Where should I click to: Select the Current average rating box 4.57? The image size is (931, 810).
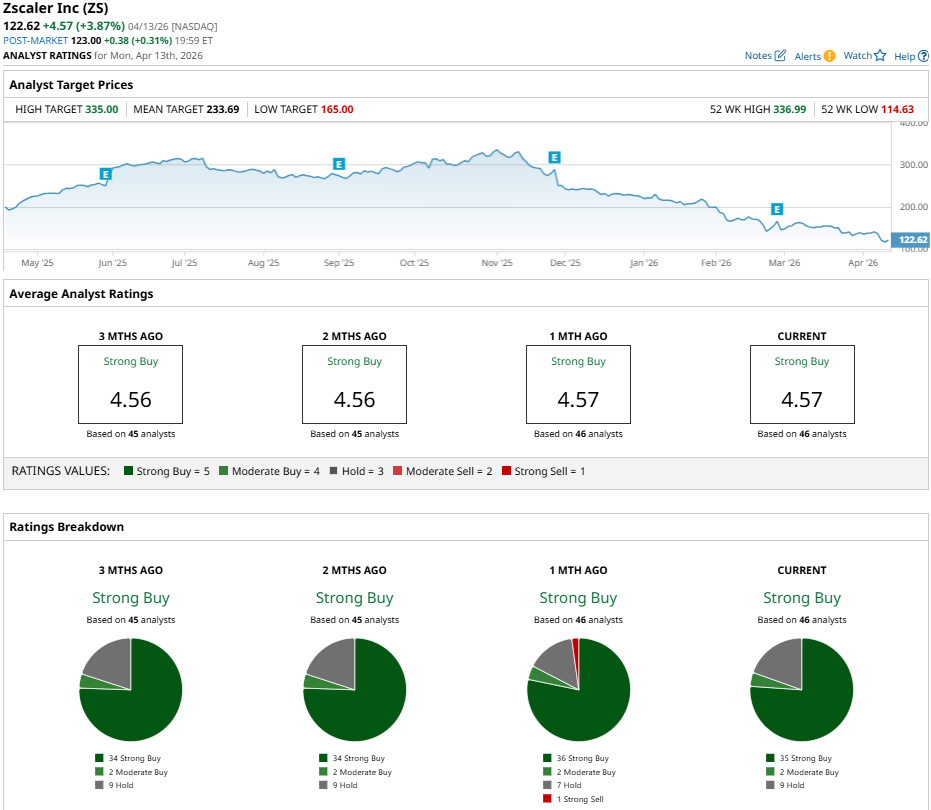click(x=802, y=385)
